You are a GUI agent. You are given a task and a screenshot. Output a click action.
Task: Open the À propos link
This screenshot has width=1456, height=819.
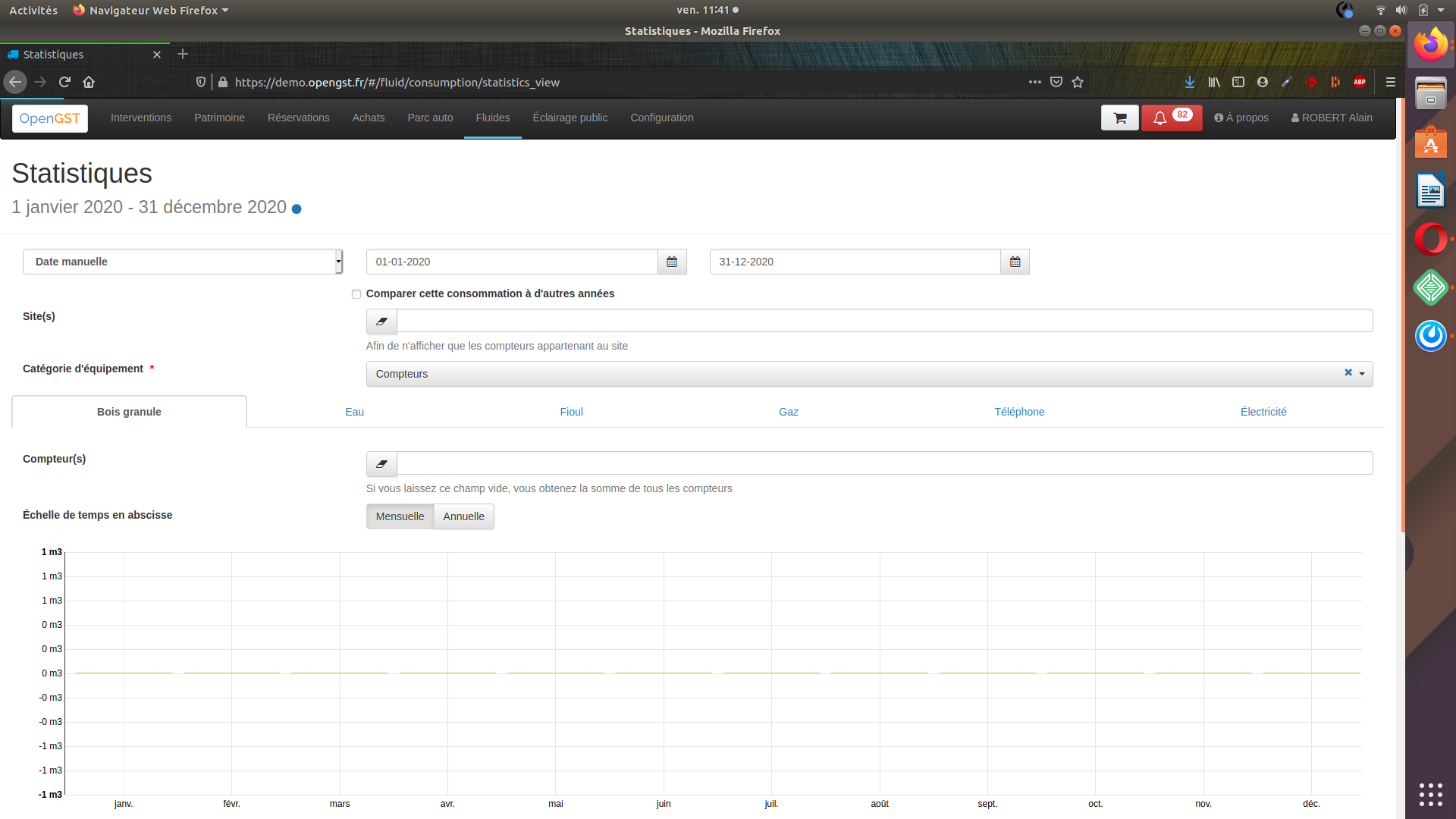pos(1241,118)
